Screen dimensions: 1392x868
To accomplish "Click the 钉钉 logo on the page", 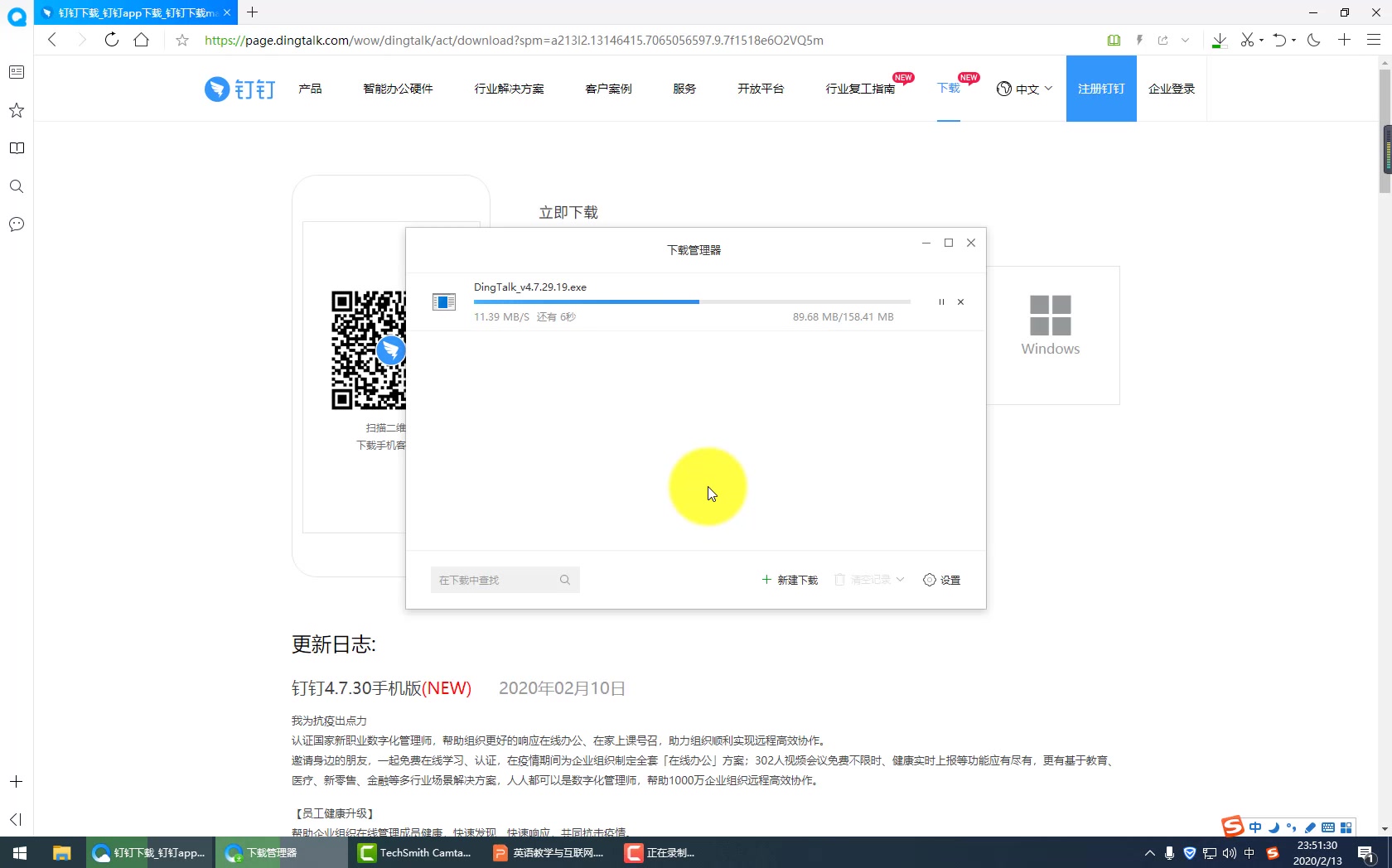I will [239, 89].
